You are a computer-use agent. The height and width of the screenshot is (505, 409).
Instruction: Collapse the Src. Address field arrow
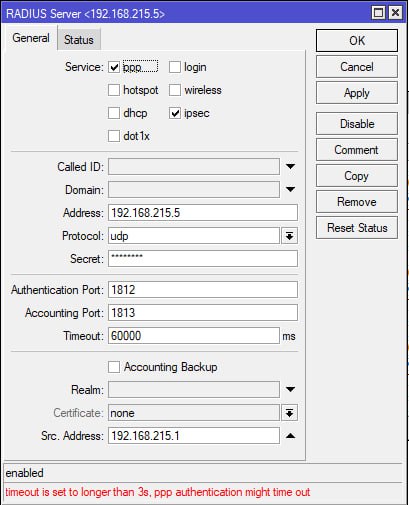[x=290, y=436]
